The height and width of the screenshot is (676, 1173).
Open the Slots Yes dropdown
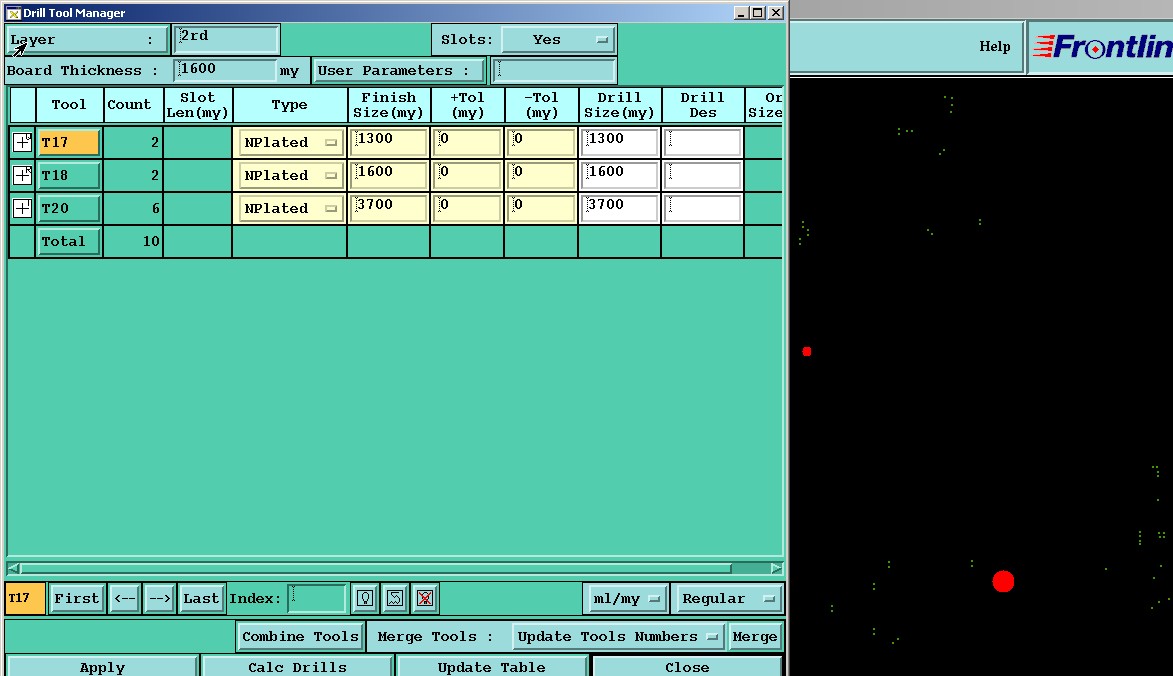pos(558,40)
